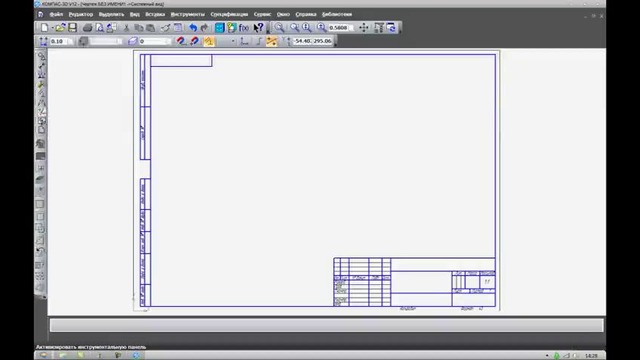Print the document with the printer icon
This screenshot has height=360, width=640.
pos(87,28)
